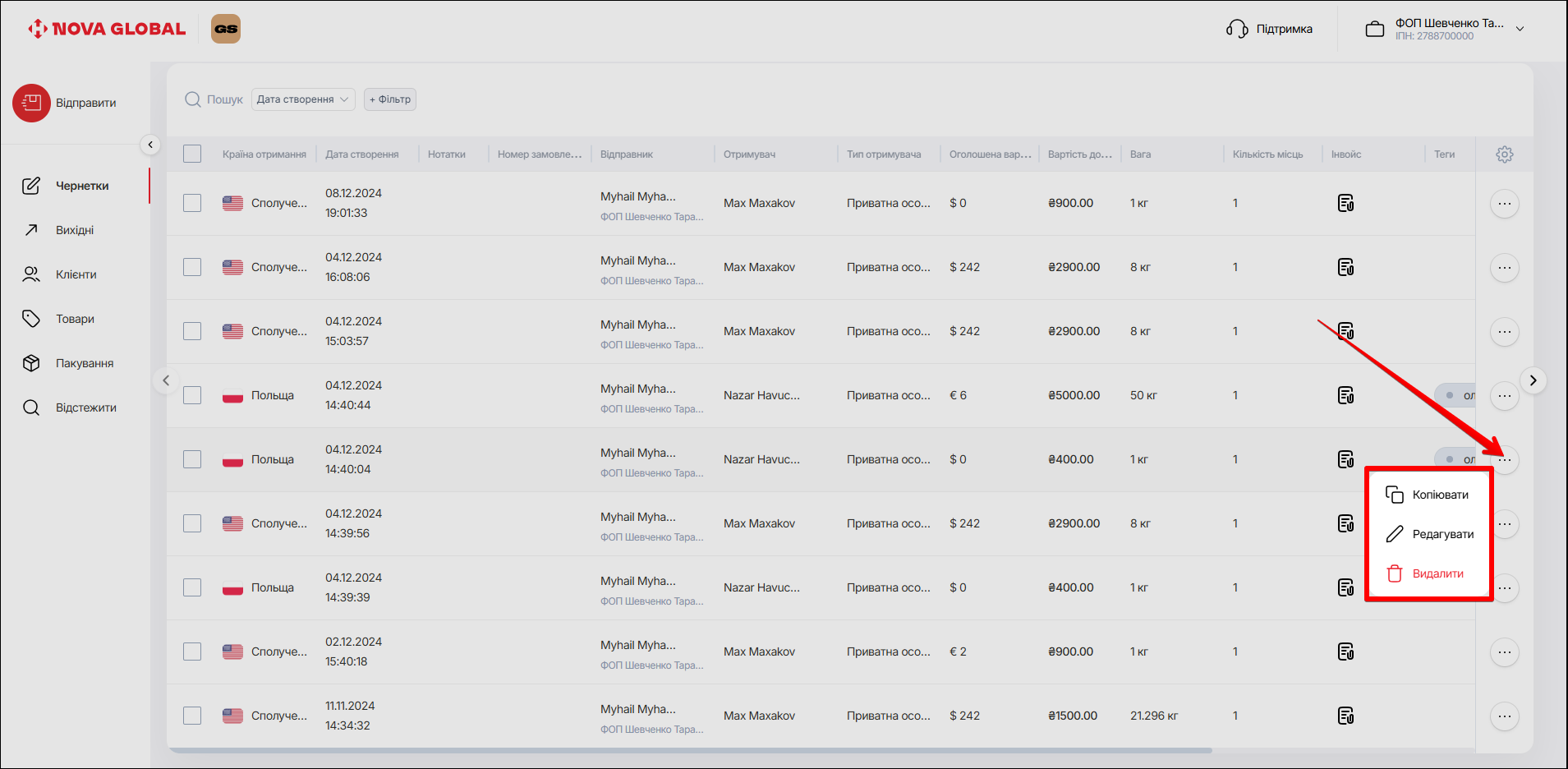
Task: Choose Копіювати from context menu
Action: point(1439,495)
